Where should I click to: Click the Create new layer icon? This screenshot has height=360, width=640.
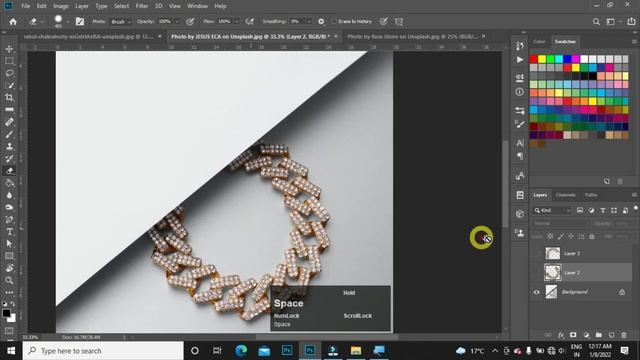click(611, 335)
